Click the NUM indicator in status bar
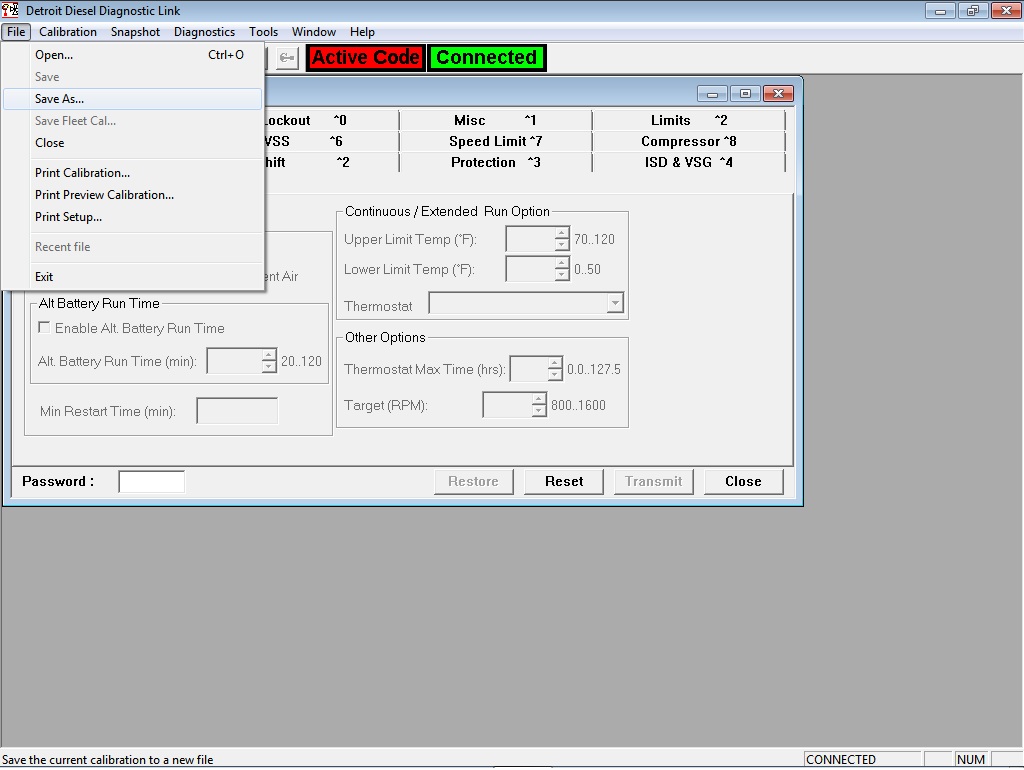 (971, 759)
